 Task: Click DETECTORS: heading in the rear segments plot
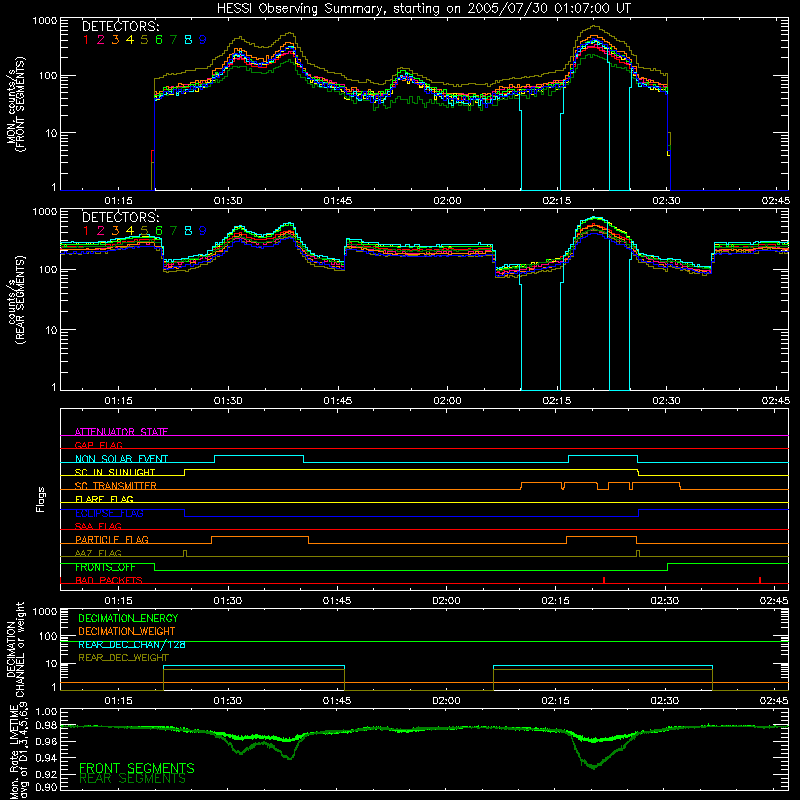[x=120, y=217]
